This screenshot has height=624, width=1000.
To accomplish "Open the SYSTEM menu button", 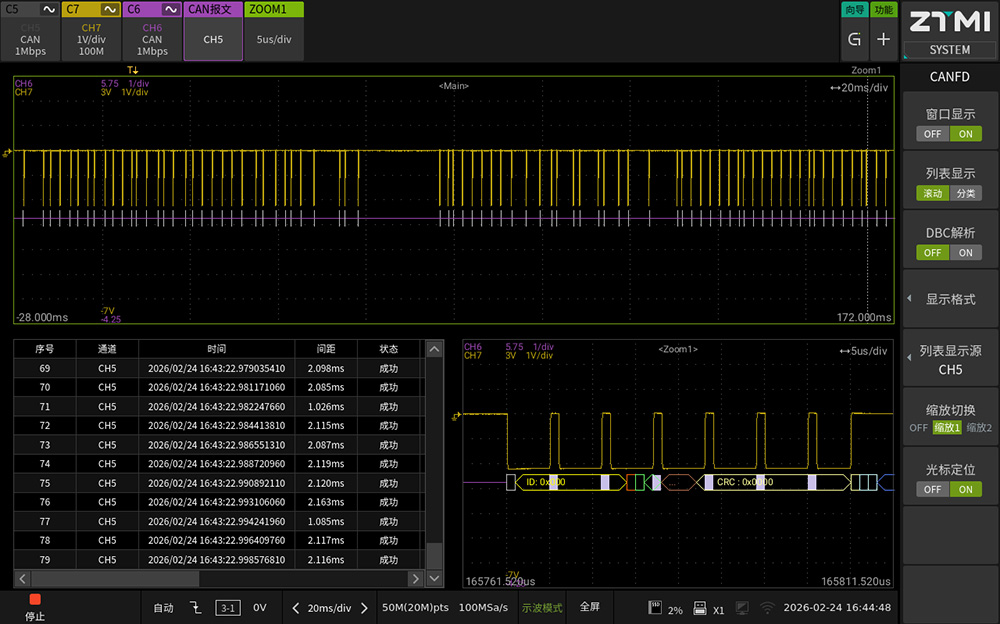I will tap(949, 50).
